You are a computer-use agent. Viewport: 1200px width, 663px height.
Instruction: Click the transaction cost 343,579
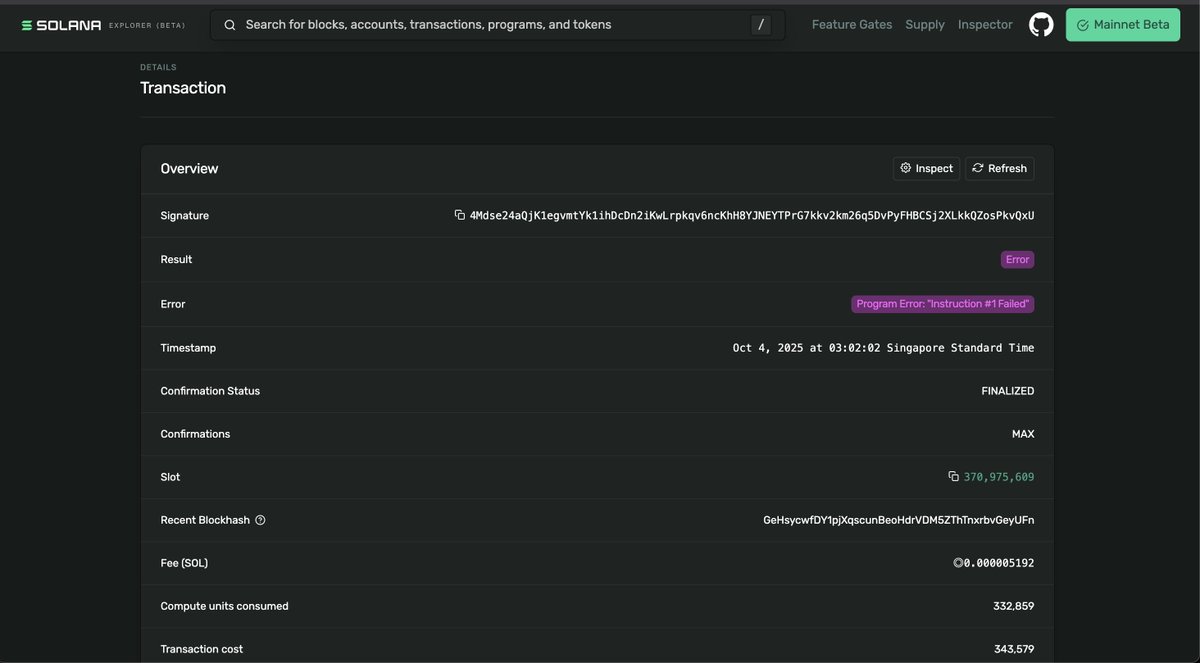pyautogui.click(x=1014, y=649)
